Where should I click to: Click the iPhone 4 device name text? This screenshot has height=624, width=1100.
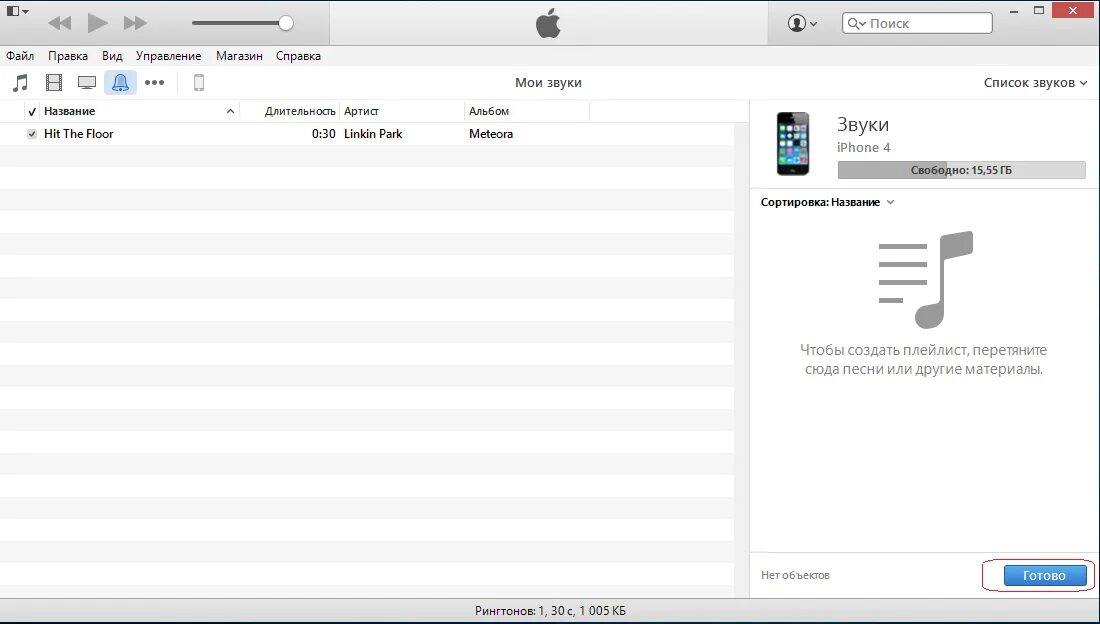[x=864, y=148]
